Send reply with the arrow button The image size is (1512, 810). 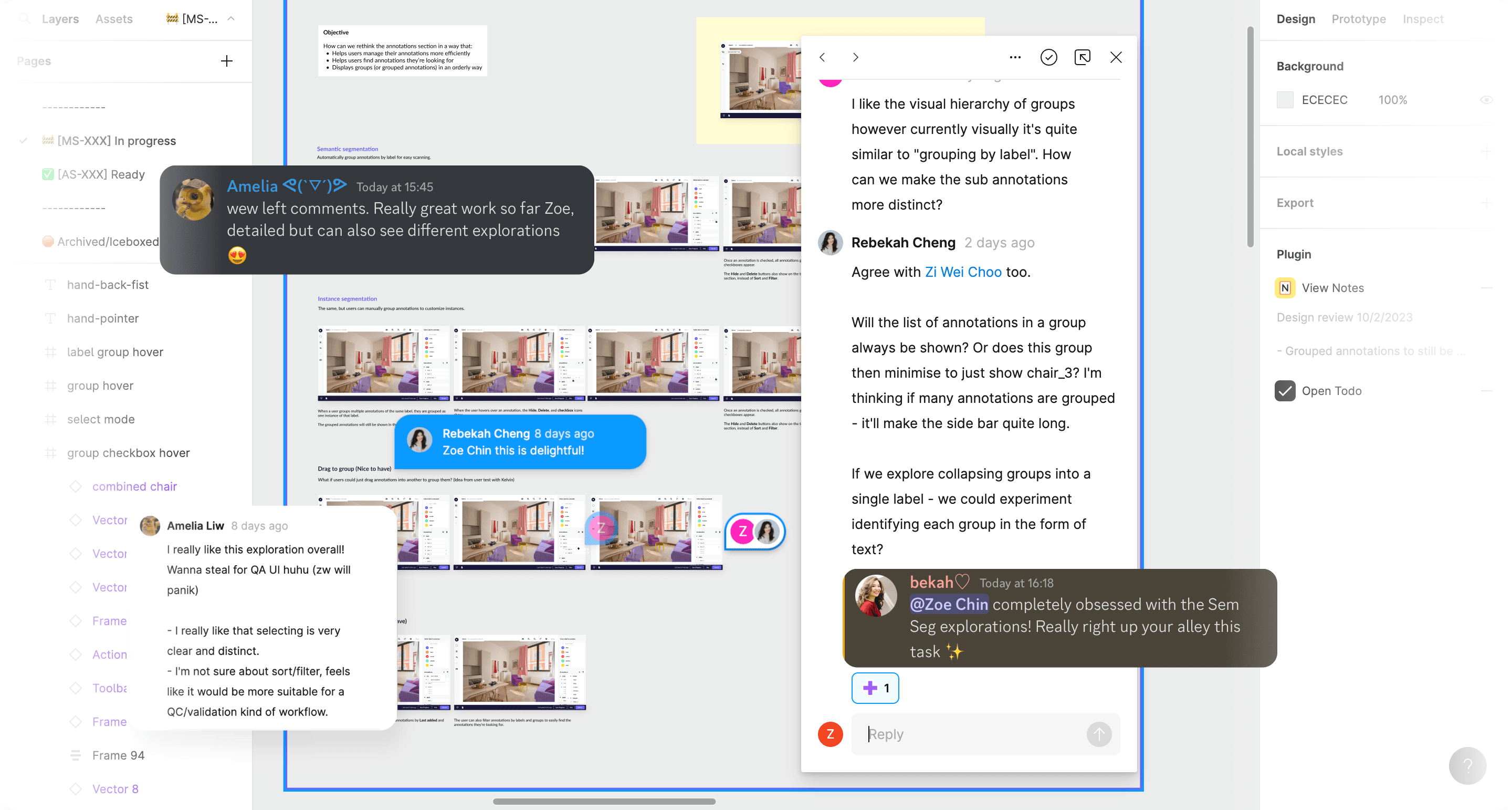1099,734
